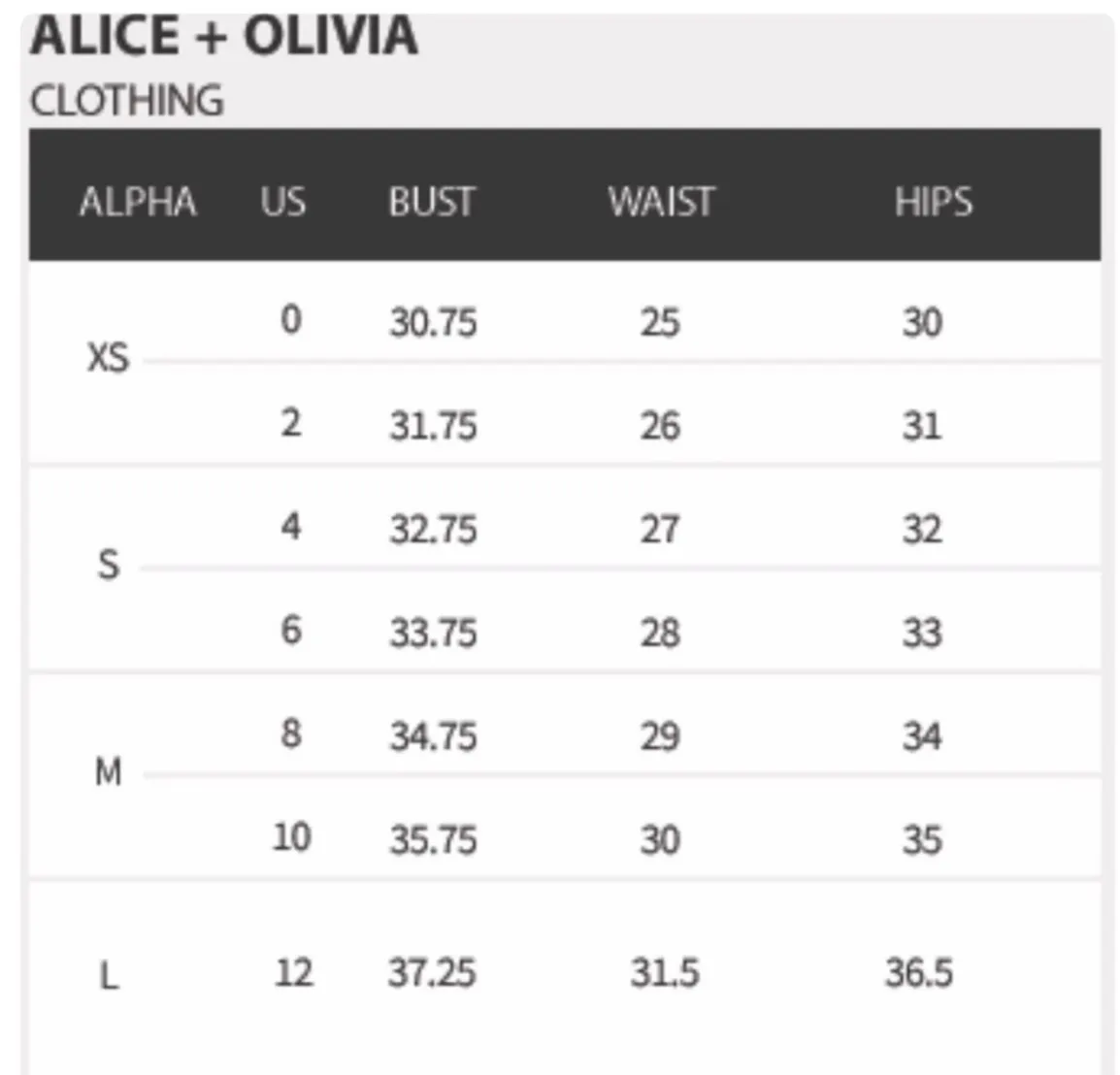The image size is (1120, 1075).
Task: Click the M alpha size label
Action: (x=109, y=773)
